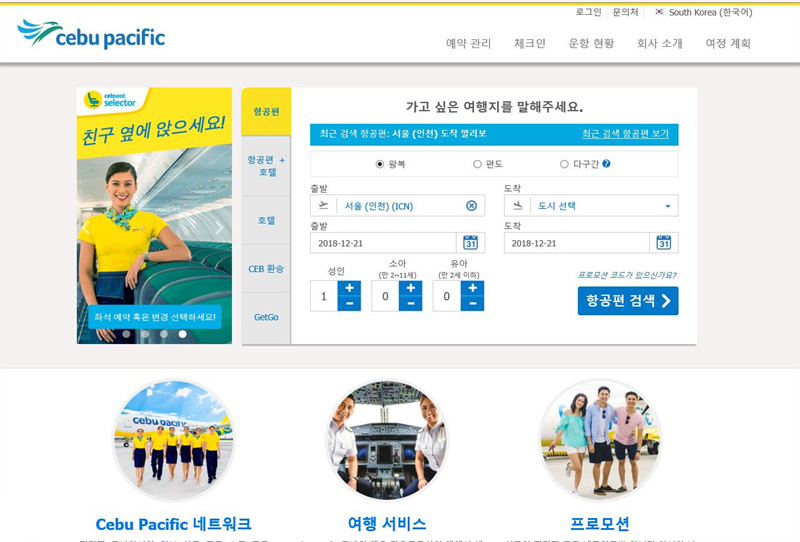Open the departure date calendar icon
Screen dimensions: 800x542
470,242
